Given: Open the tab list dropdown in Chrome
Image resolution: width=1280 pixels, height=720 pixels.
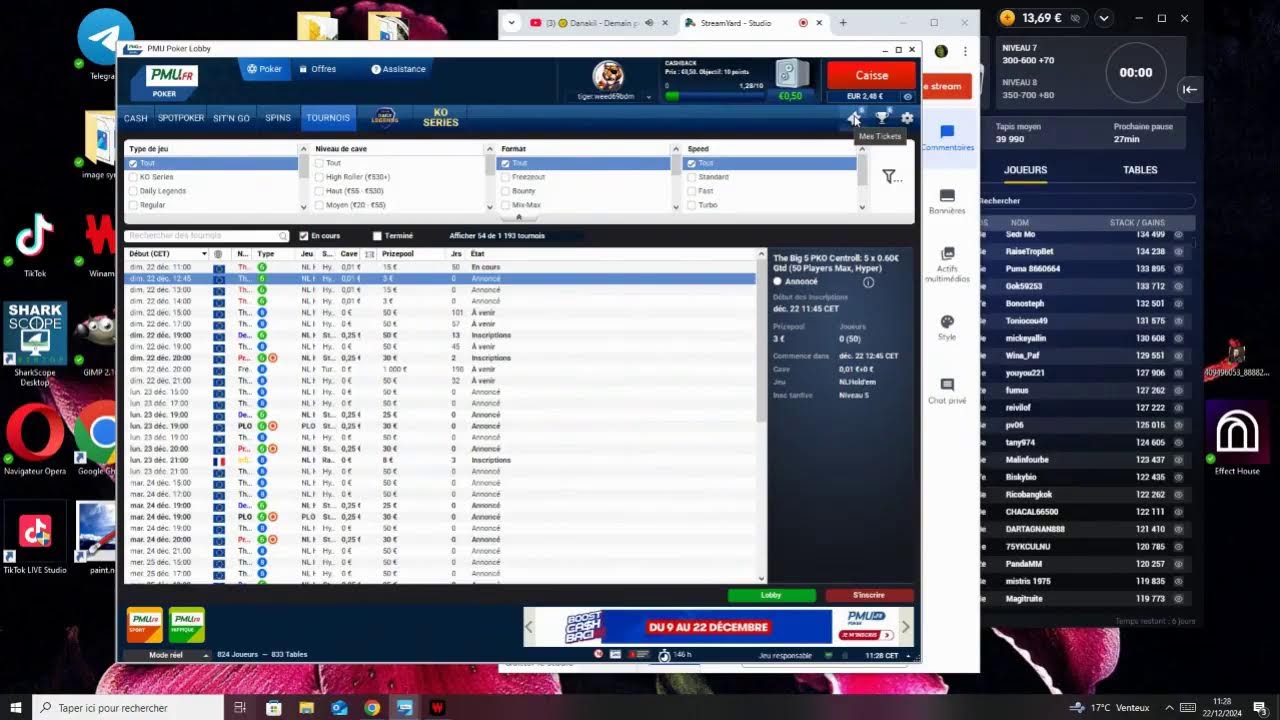Looking at the screenshot, I should 512,22.
